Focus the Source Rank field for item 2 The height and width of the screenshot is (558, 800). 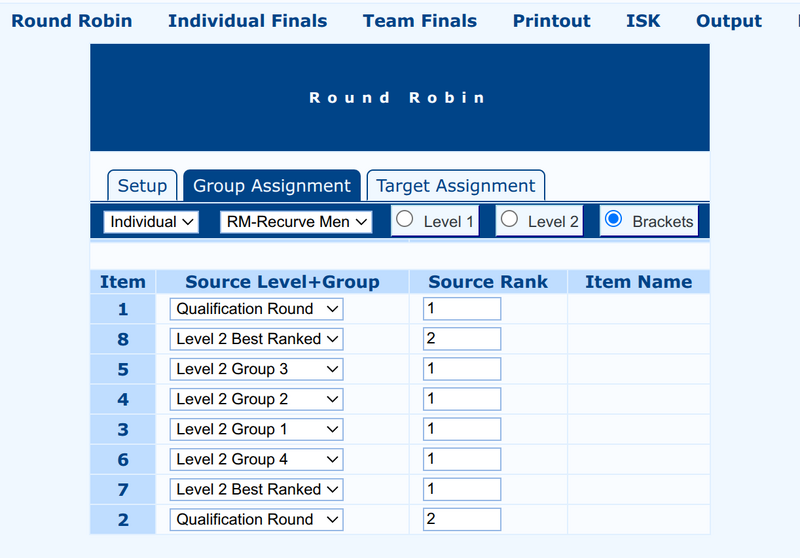pos(462,520)
